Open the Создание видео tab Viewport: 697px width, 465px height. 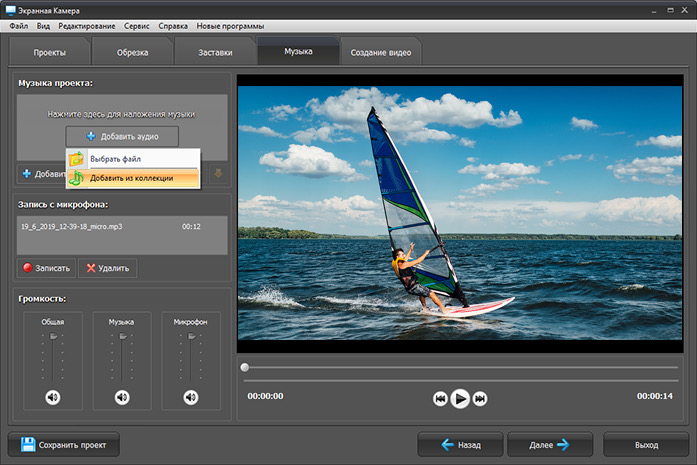381,52
